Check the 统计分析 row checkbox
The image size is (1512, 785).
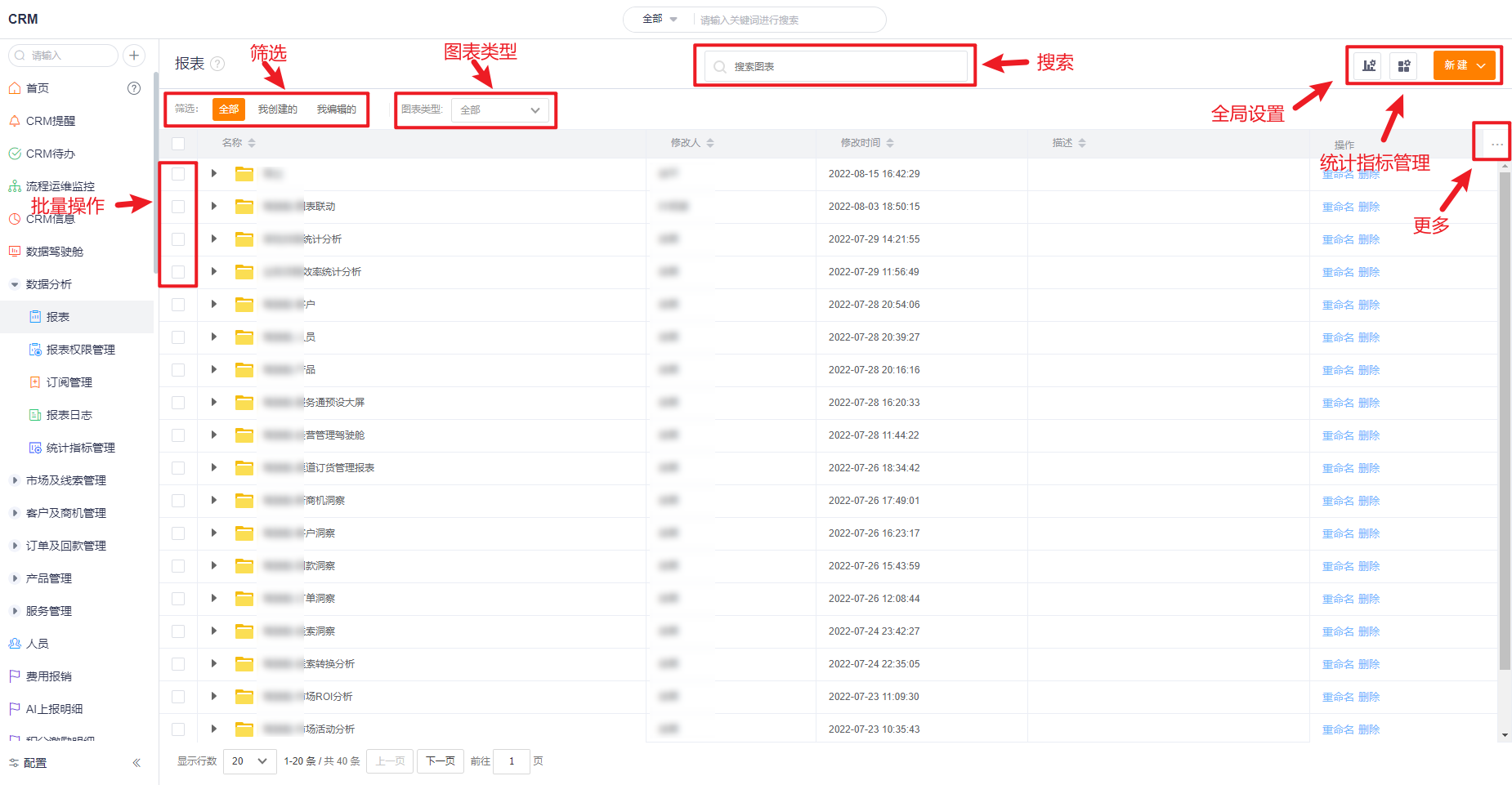[x=178, y=239]
